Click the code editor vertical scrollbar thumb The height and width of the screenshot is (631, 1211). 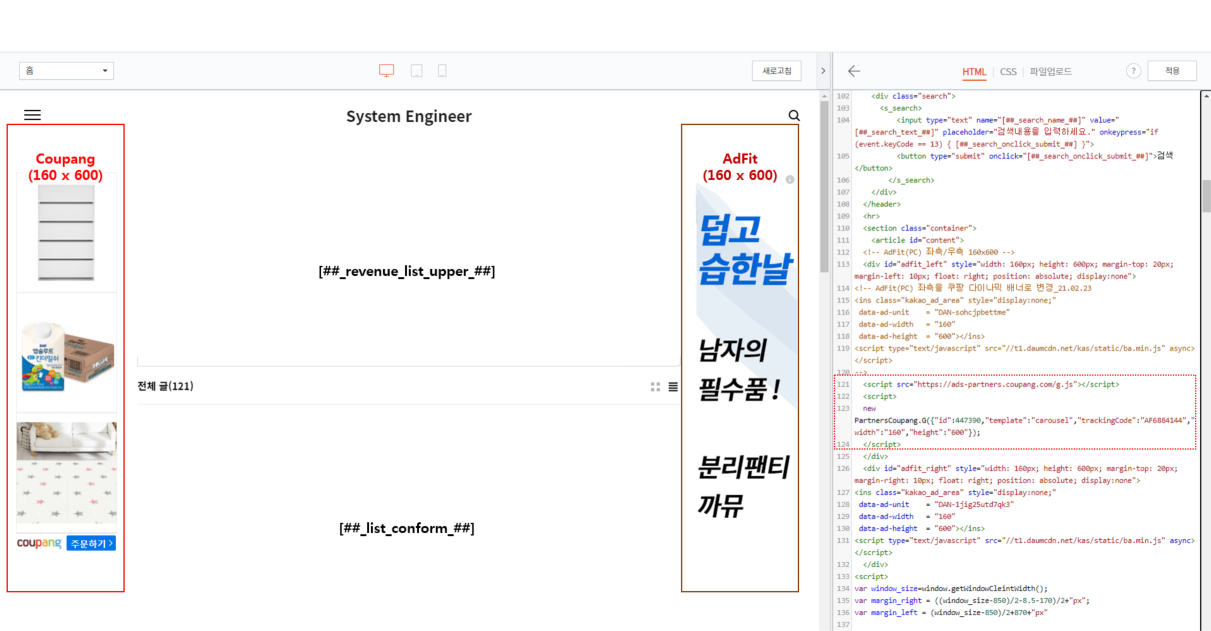click(x=1206, y=195)
